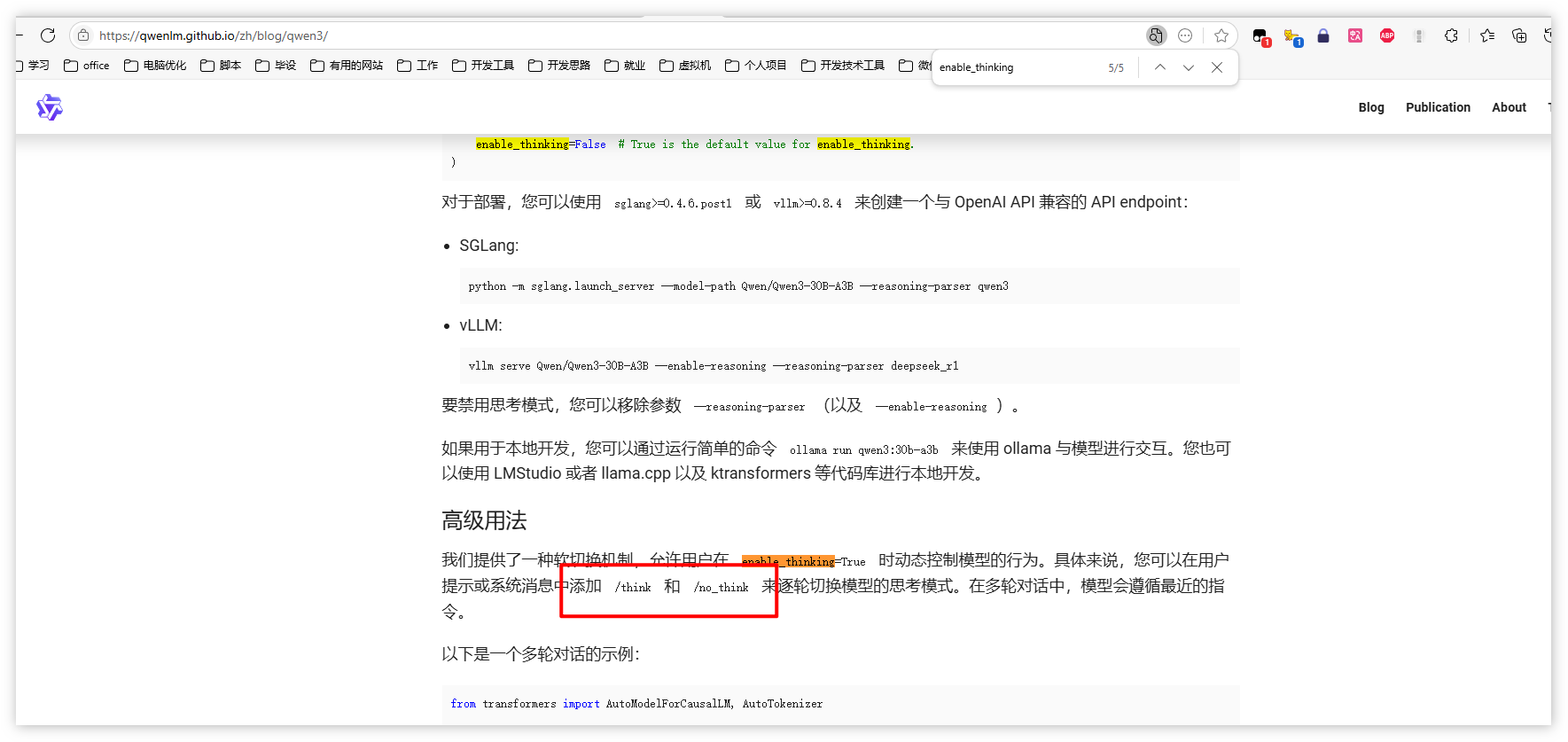Open the pink translate extension icon
This screenshot has height=742, width=1568.
(1355, 35)
